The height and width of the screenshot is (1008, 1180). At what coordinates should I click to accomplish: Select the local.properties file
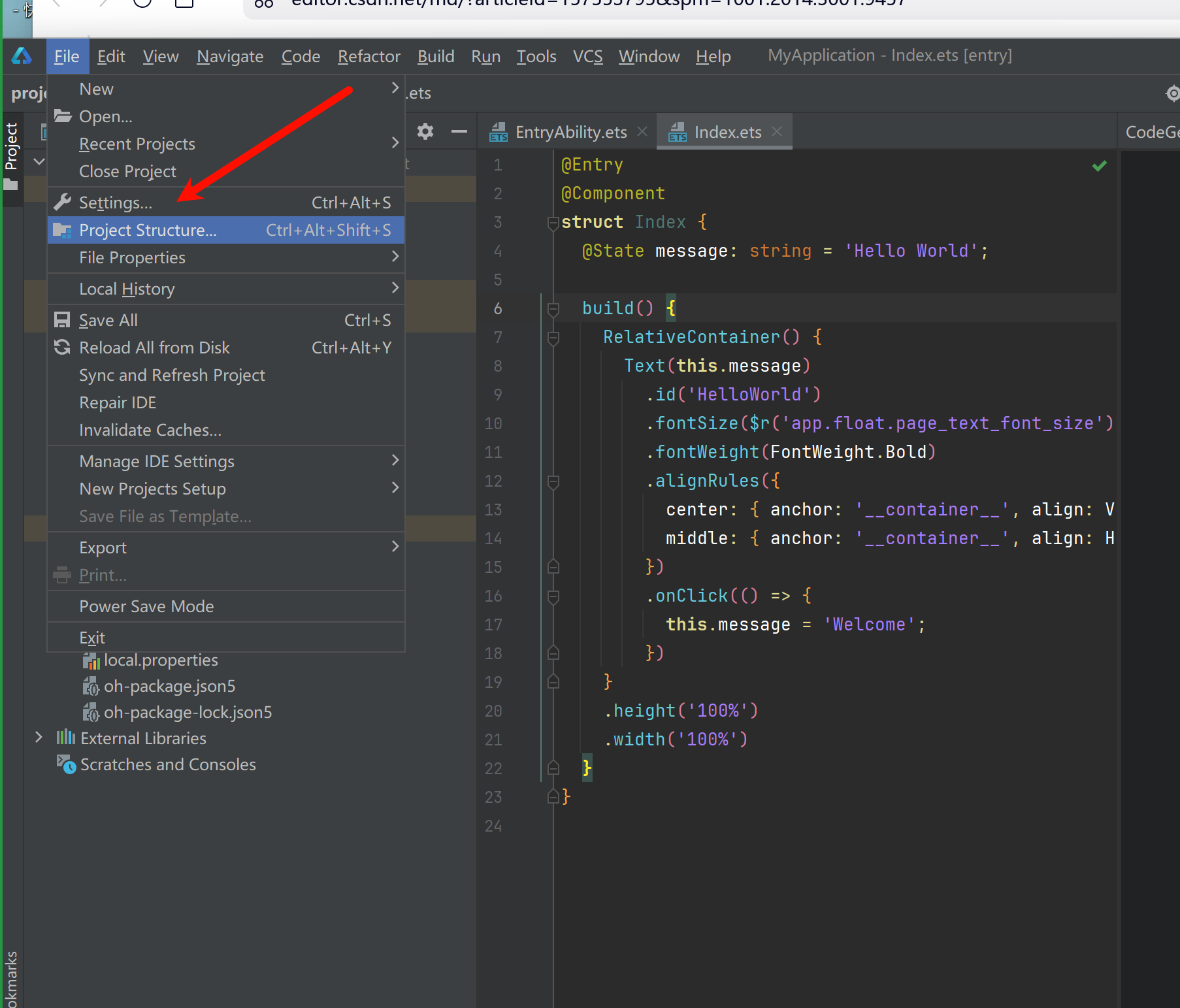click(x=161, y=660)
